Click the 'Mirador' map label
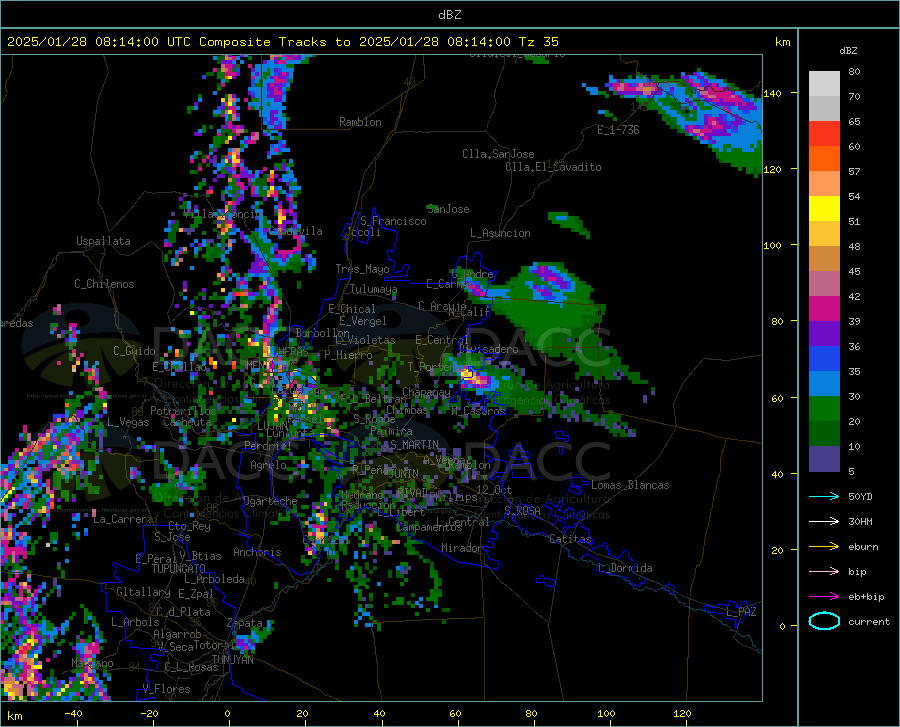 [x=462, y=548]
